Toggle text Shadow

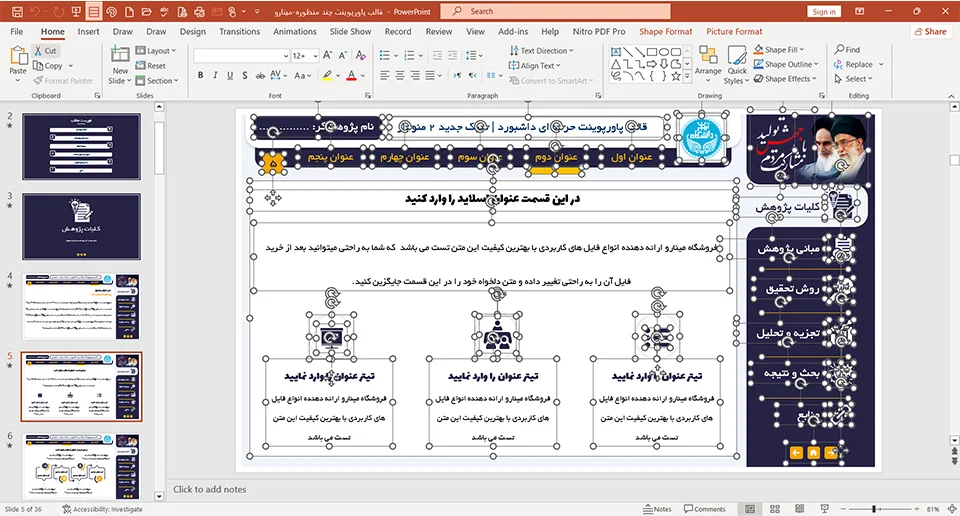244,75
